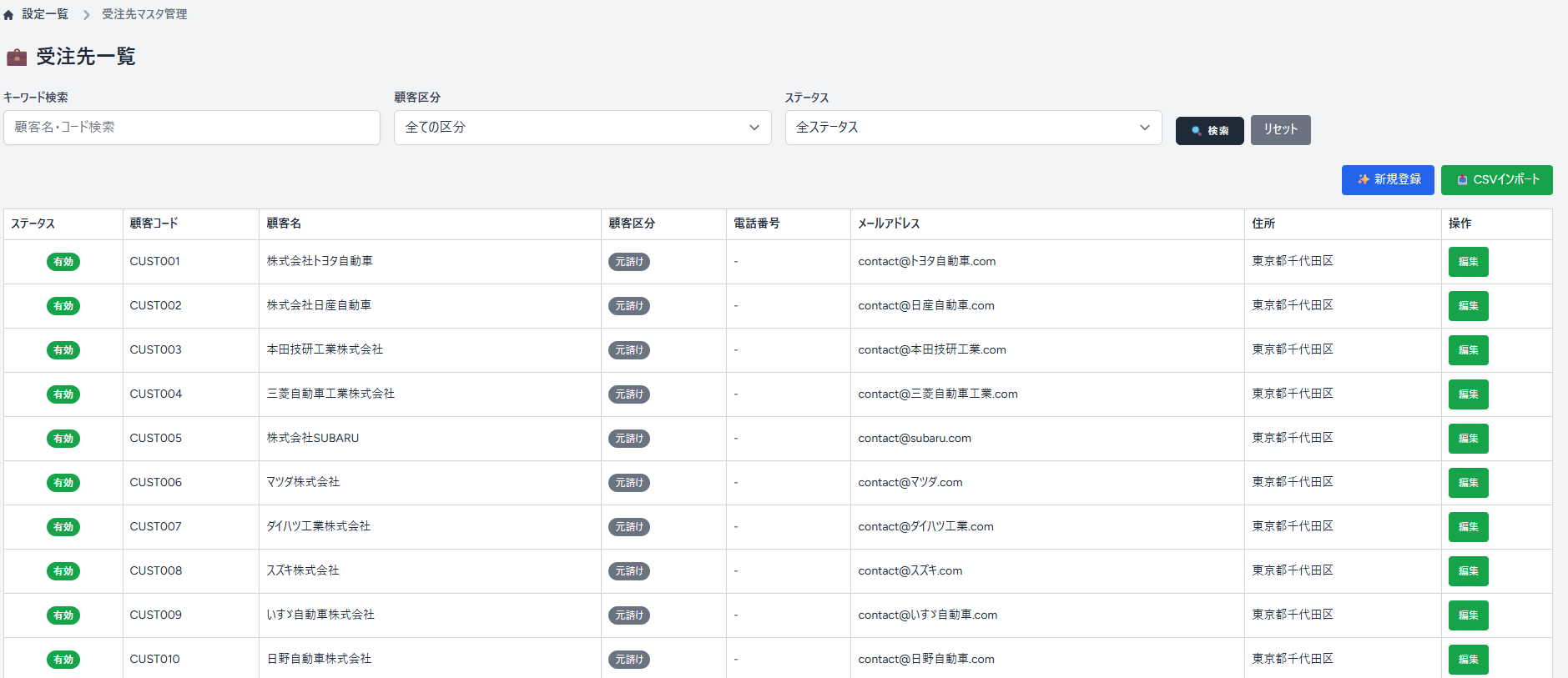This screenshot has height=678, width=1568.
Task: Click the briefcase icon beside 受注先一覧
Action: (17, 58)
